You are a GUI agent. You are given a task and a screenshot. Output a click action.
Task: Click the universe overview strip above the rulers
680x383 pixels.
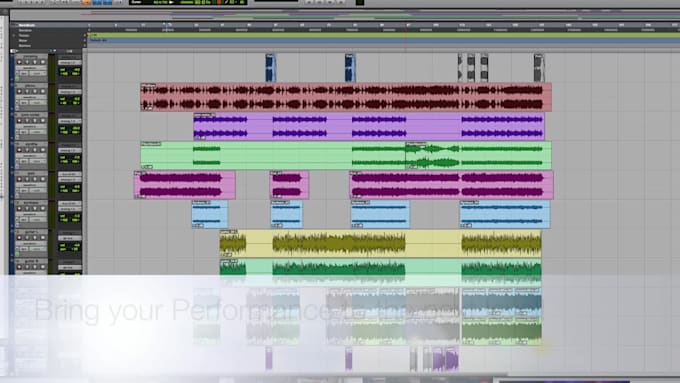click(345, 15)
